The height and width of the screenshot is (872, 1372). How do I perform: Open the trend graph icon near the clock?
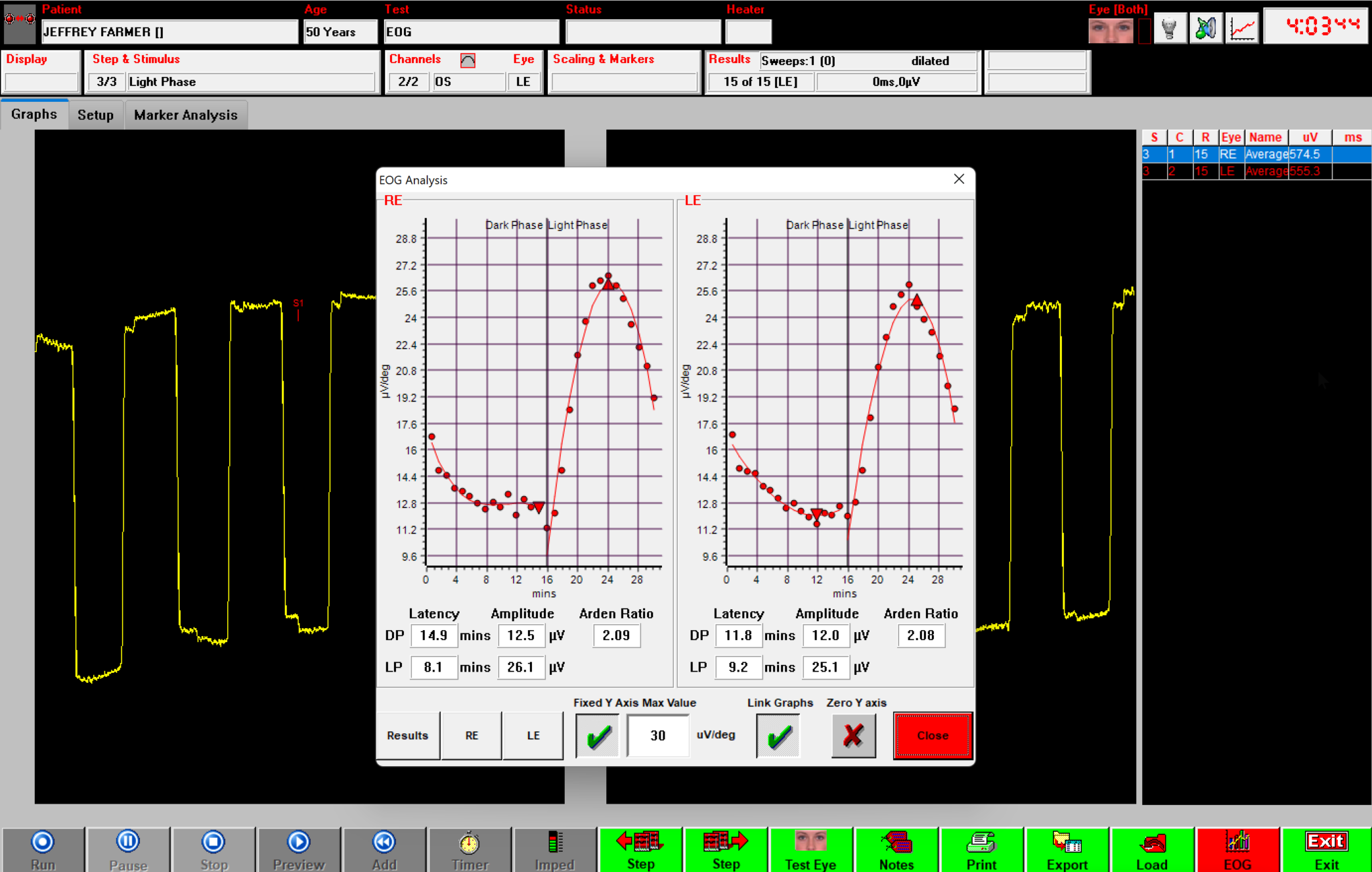[1243, 27]
